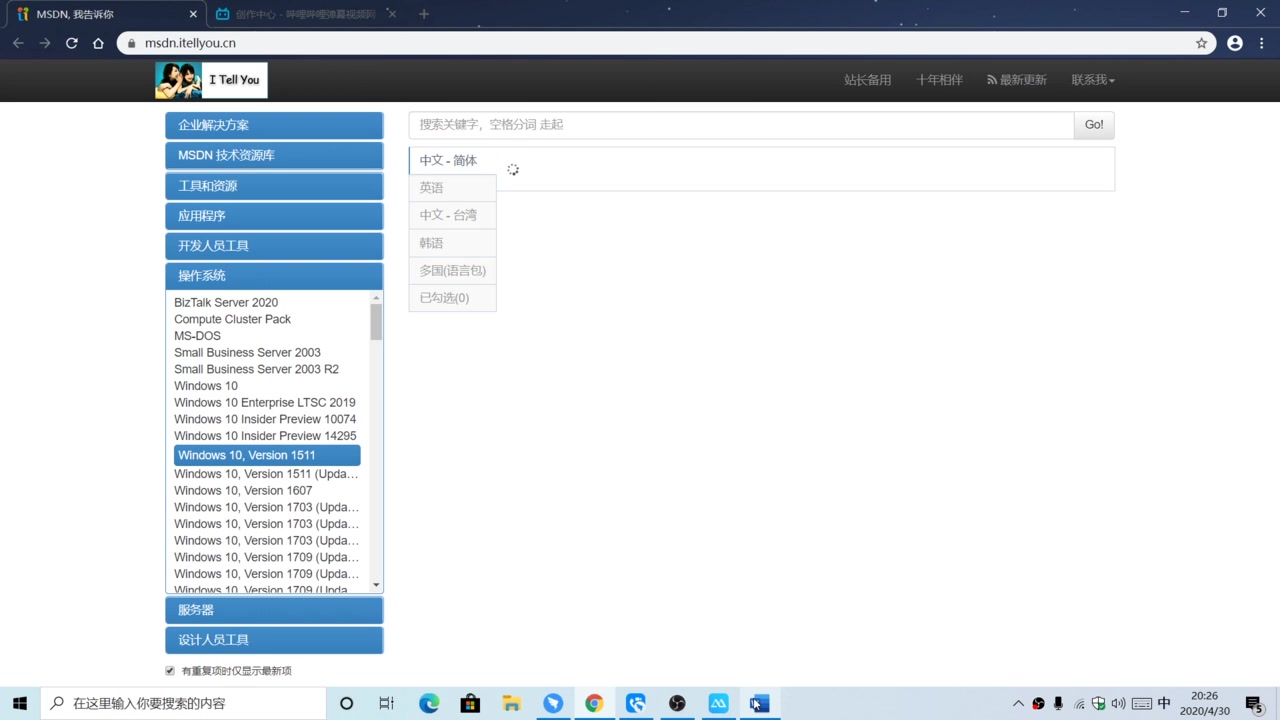Open the blue bird app on taskbar

click(x=553, y=703)
